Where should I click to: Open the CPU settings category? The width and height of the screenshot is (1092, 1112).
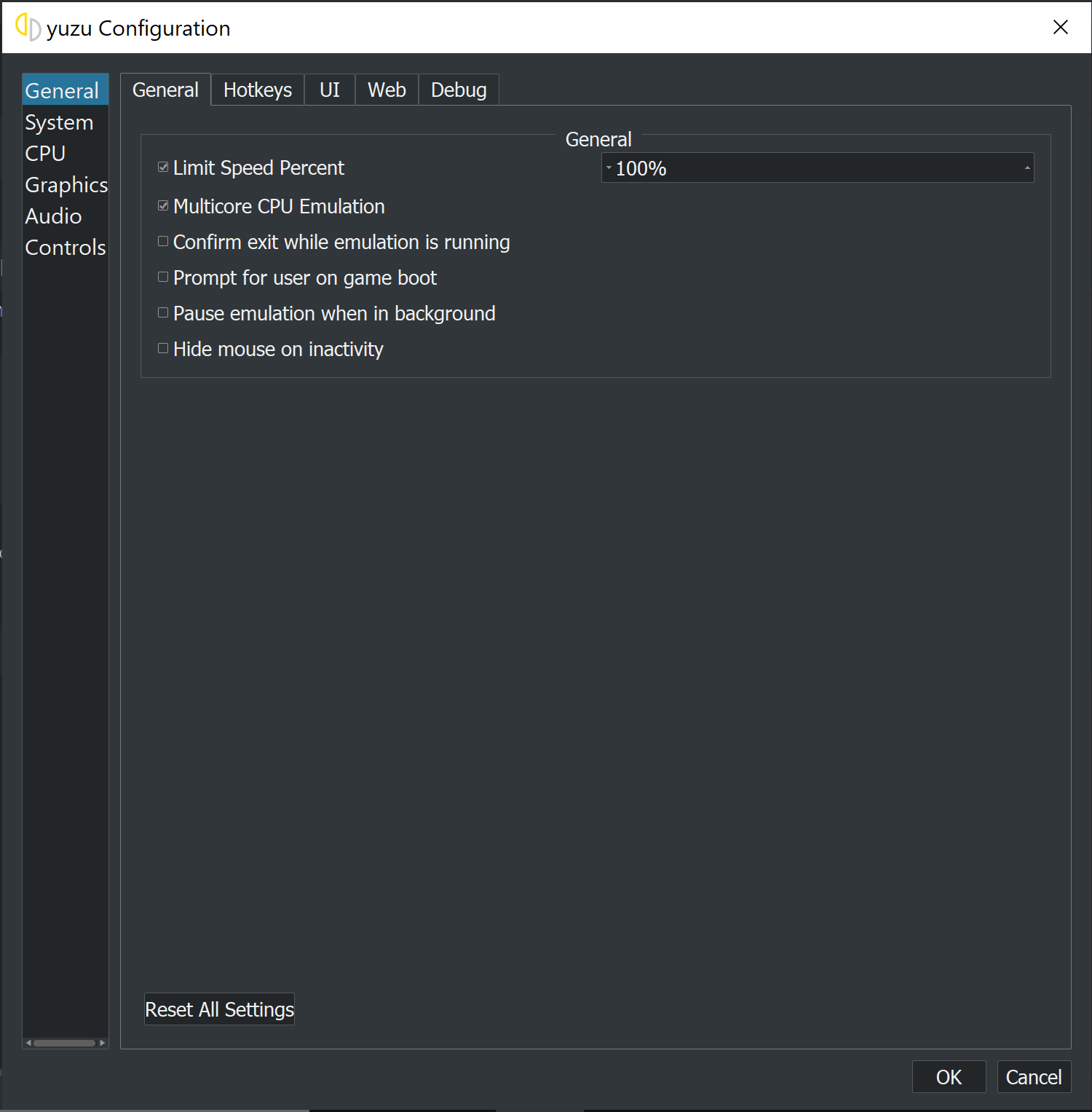(x=66, y=154)
